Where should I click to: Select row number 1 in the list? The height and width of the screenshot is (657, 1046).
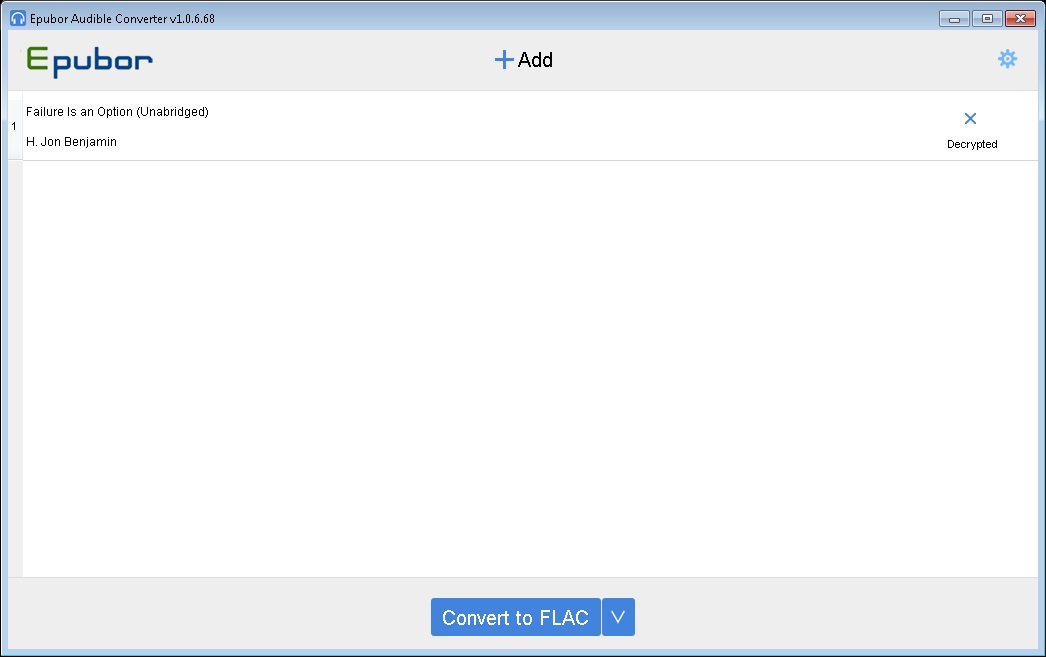(14, 126)
